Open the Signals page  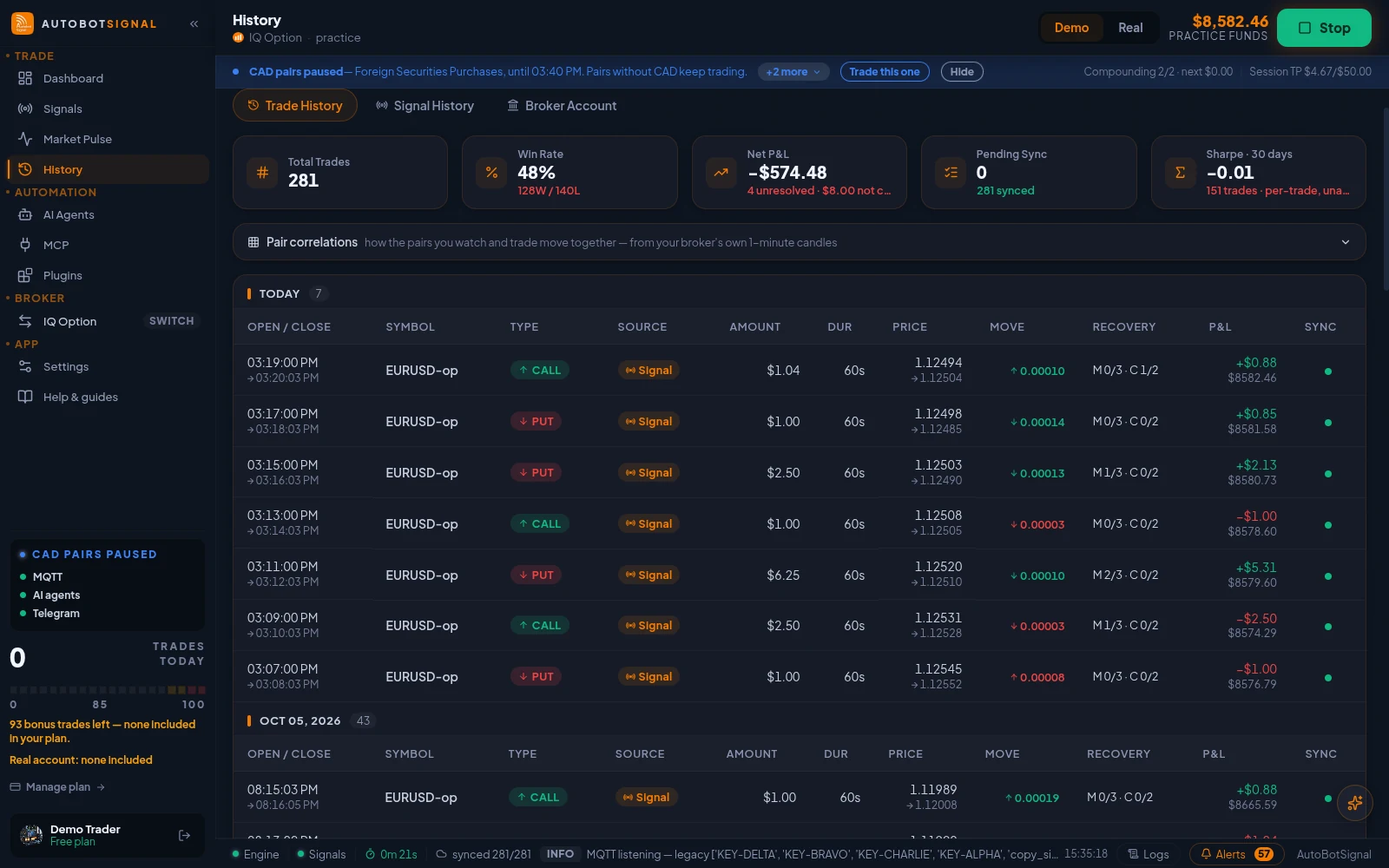tap(109, 108)
